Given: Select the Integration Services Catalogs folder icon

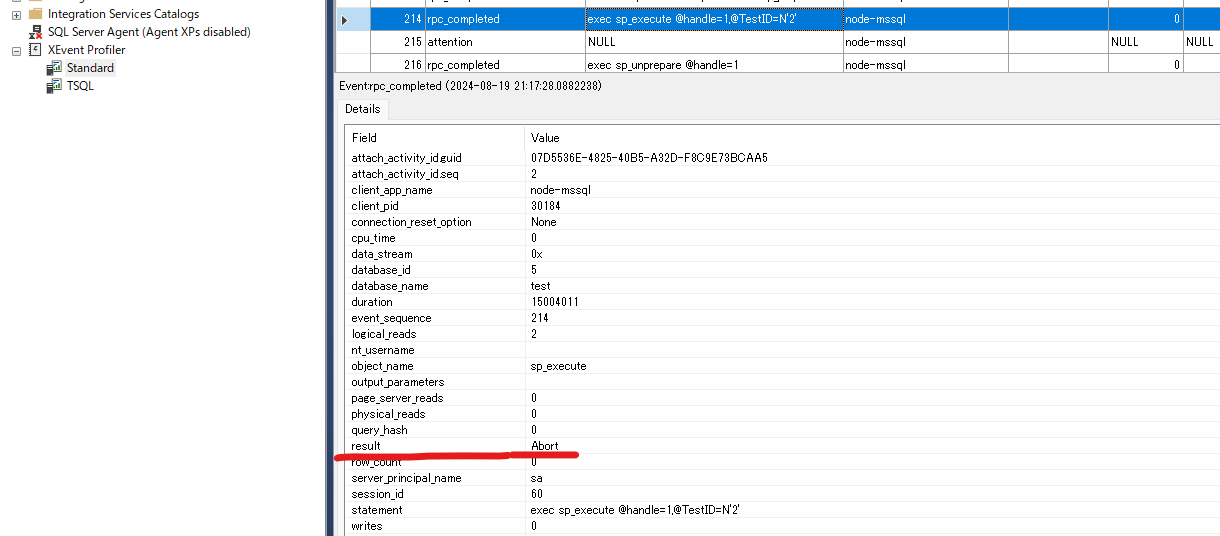Looking at the screenshot, I should click(35, 14).
